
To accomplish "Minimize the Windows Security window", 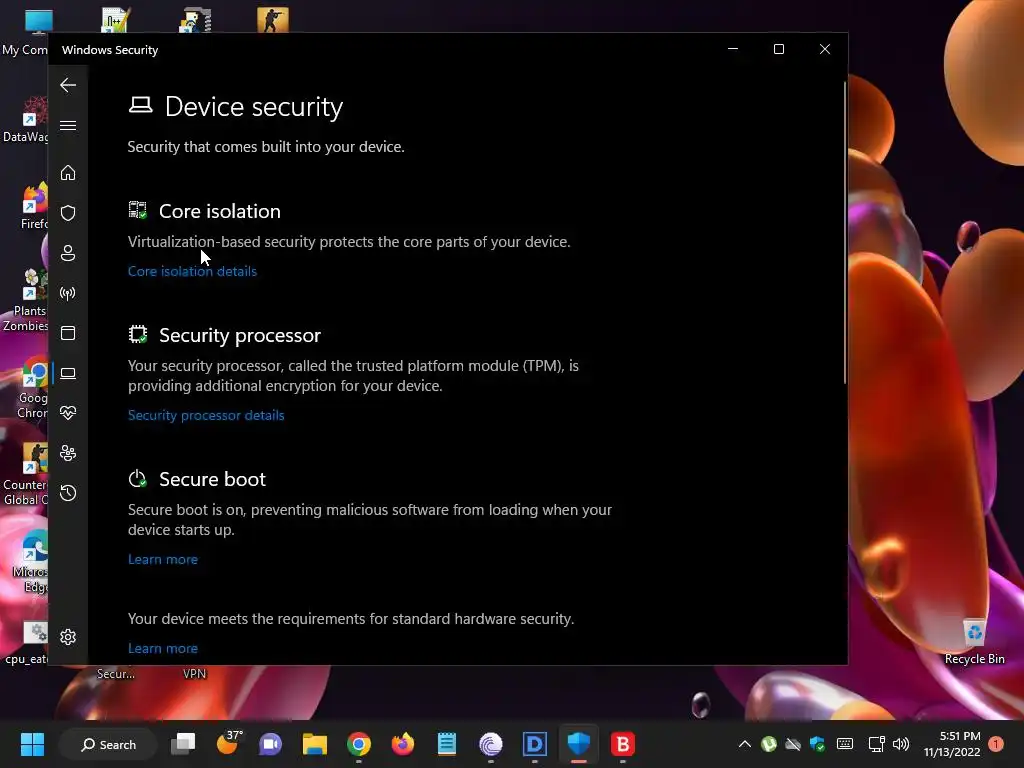I will 733,49.
